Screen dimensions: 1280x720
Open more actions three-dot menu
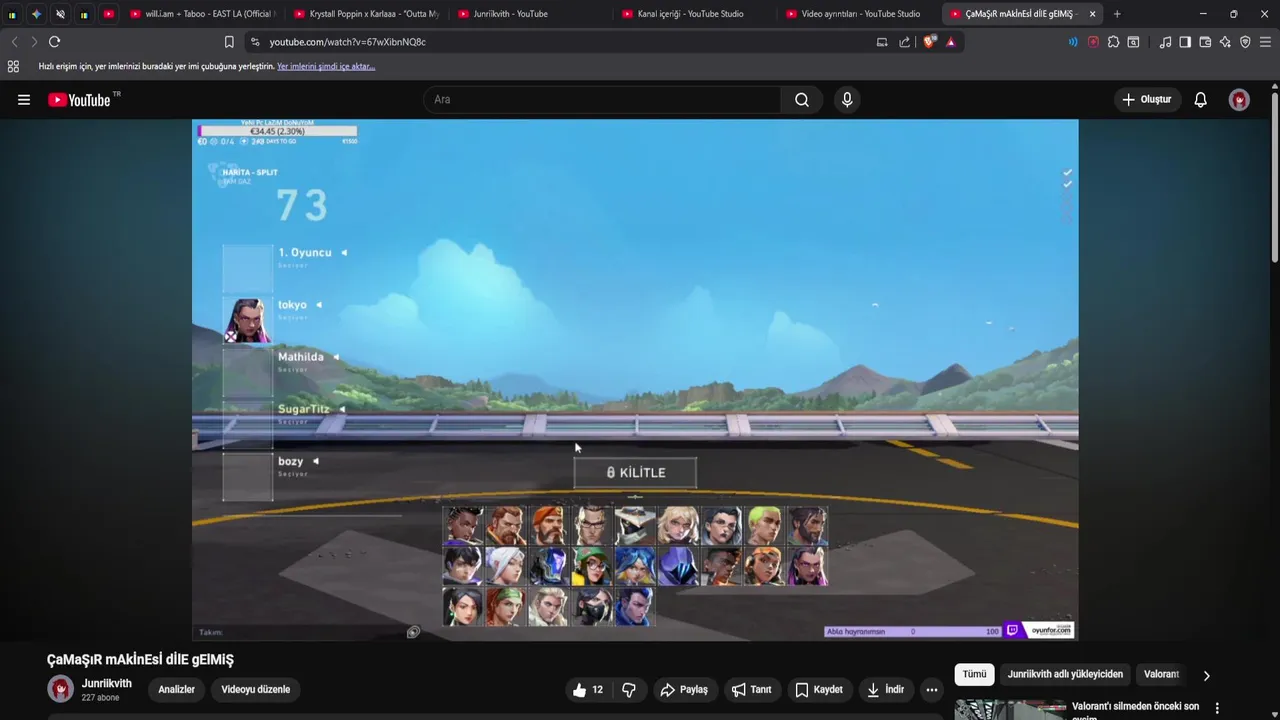pos(932,690)
